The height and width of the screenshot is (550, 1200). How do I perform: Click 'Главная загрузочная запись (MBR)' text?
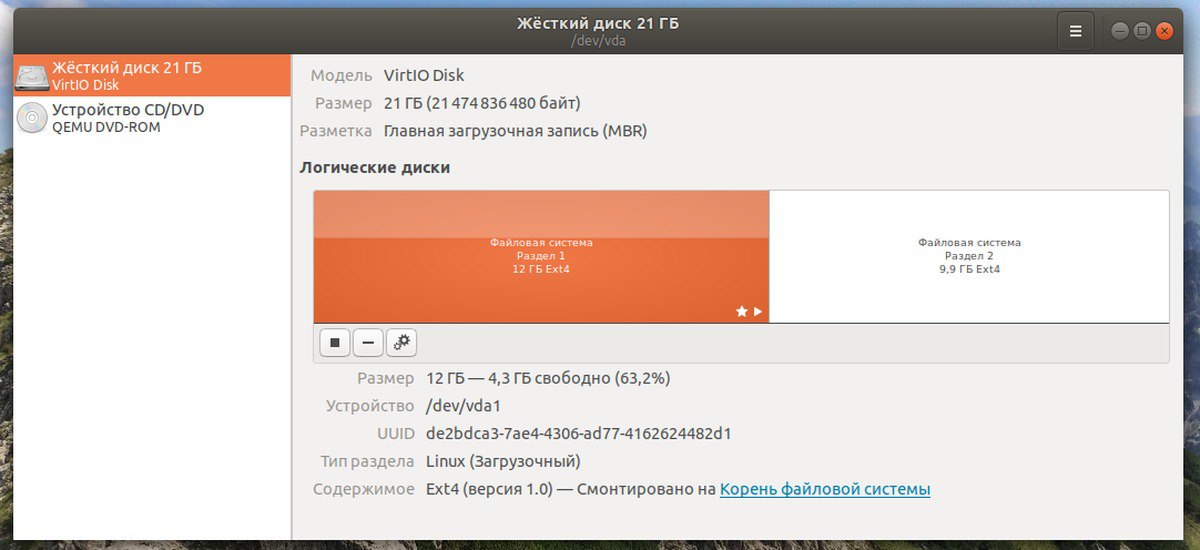(515, 131)
